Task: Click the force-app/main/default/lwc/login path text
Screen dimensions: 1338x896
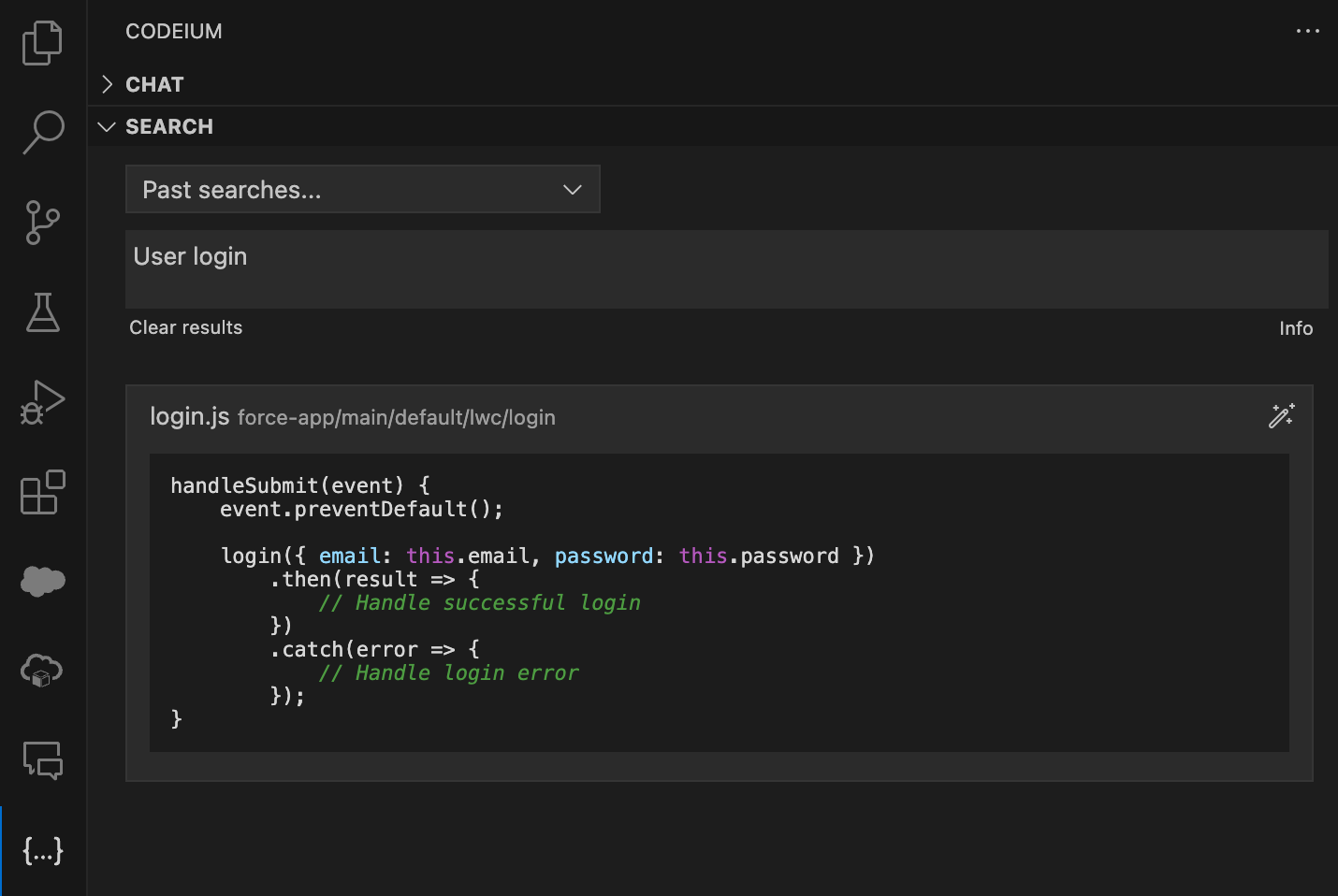Action: click(397, 418)
